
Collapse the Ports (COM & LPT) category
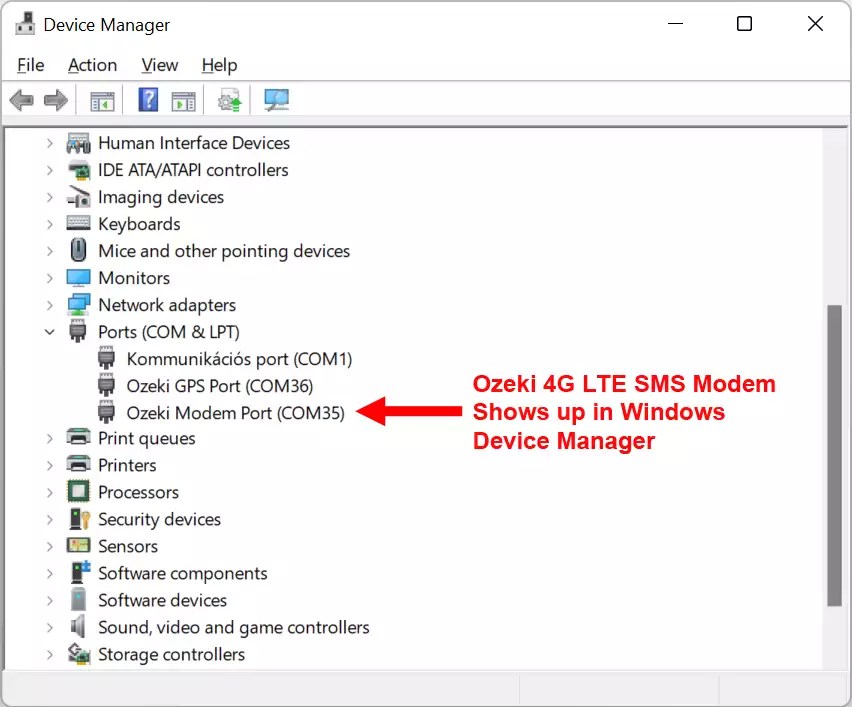(x=50, y=331)
